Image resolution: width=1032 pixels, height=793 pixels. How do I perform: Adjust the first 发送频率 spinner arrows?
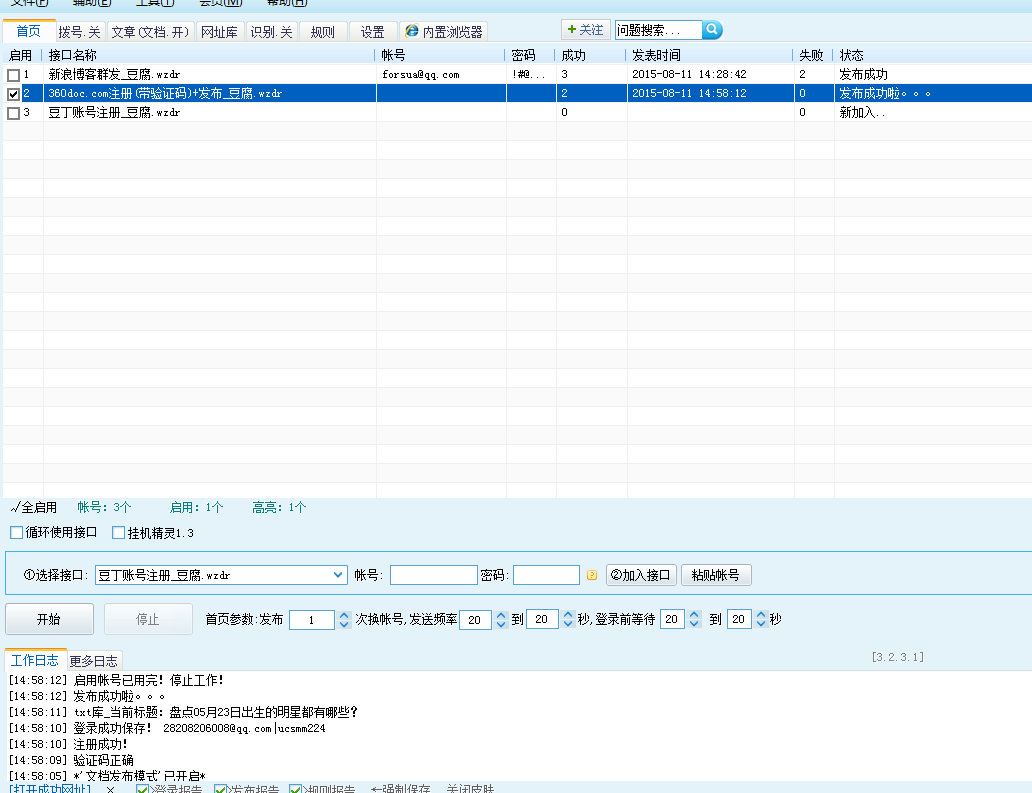pos(500,620)
